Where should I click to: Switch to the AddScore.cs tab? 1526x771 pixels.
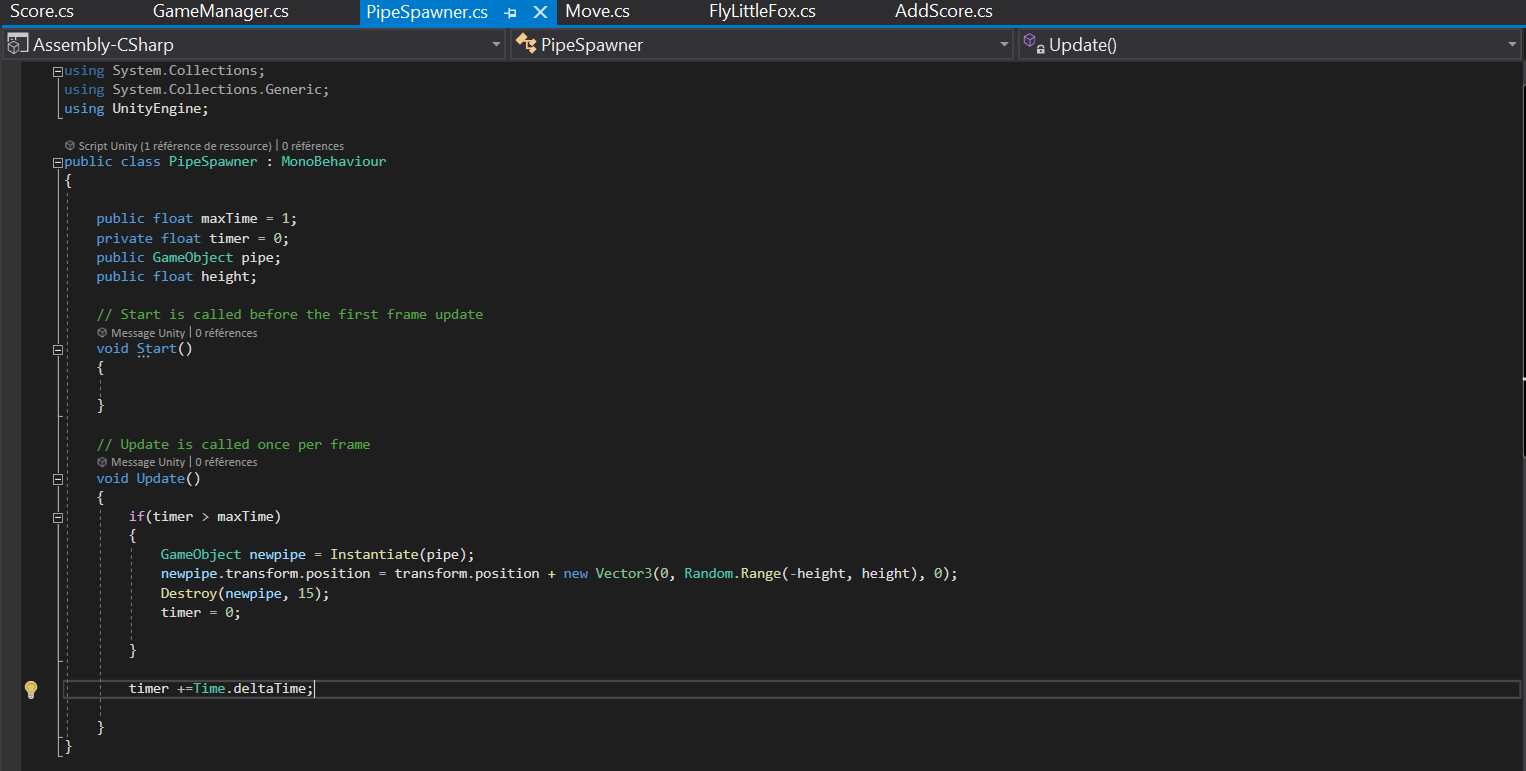pos(944,12)
